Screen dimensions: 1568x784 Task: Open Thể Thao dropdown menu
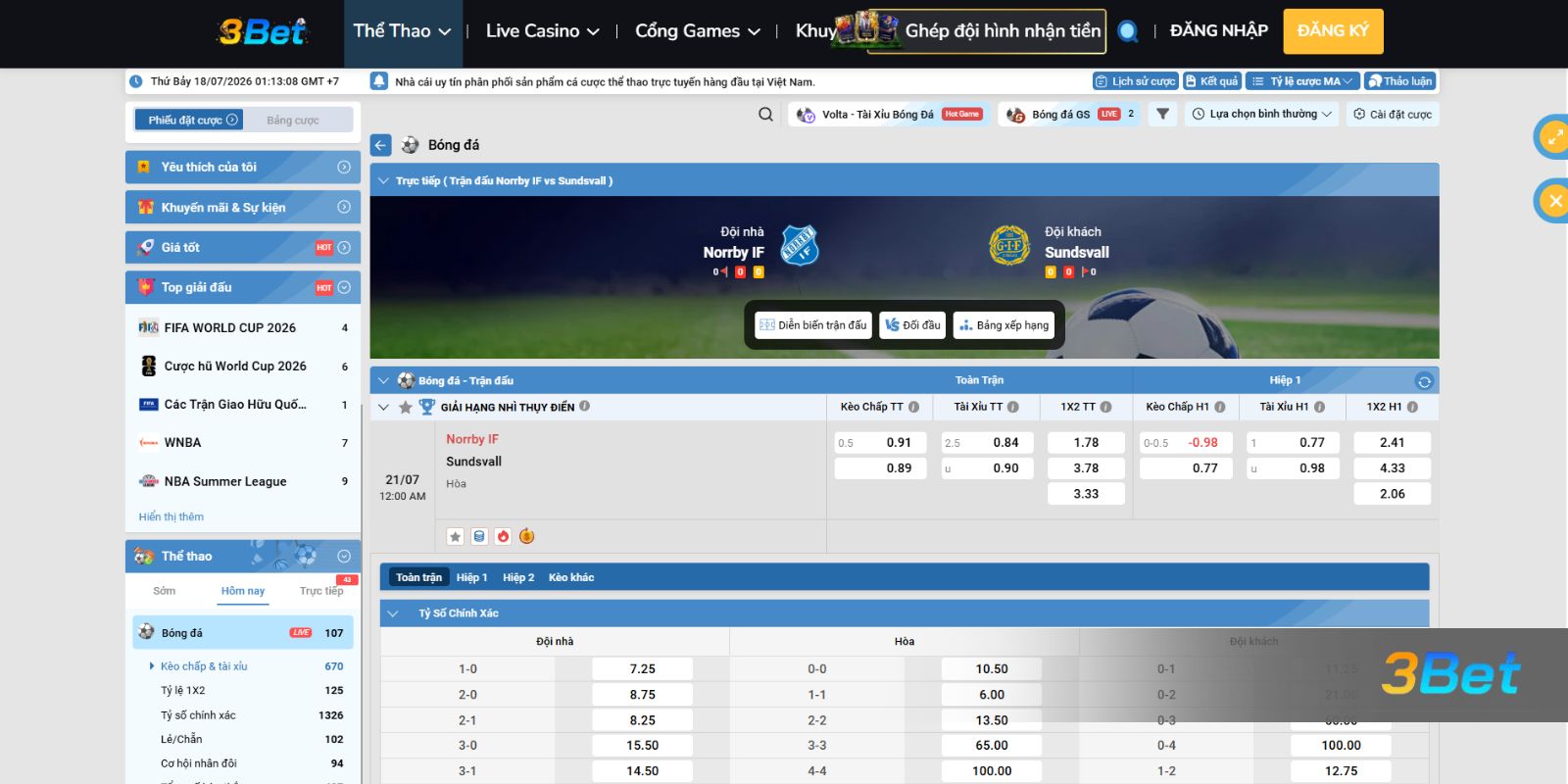402,31
